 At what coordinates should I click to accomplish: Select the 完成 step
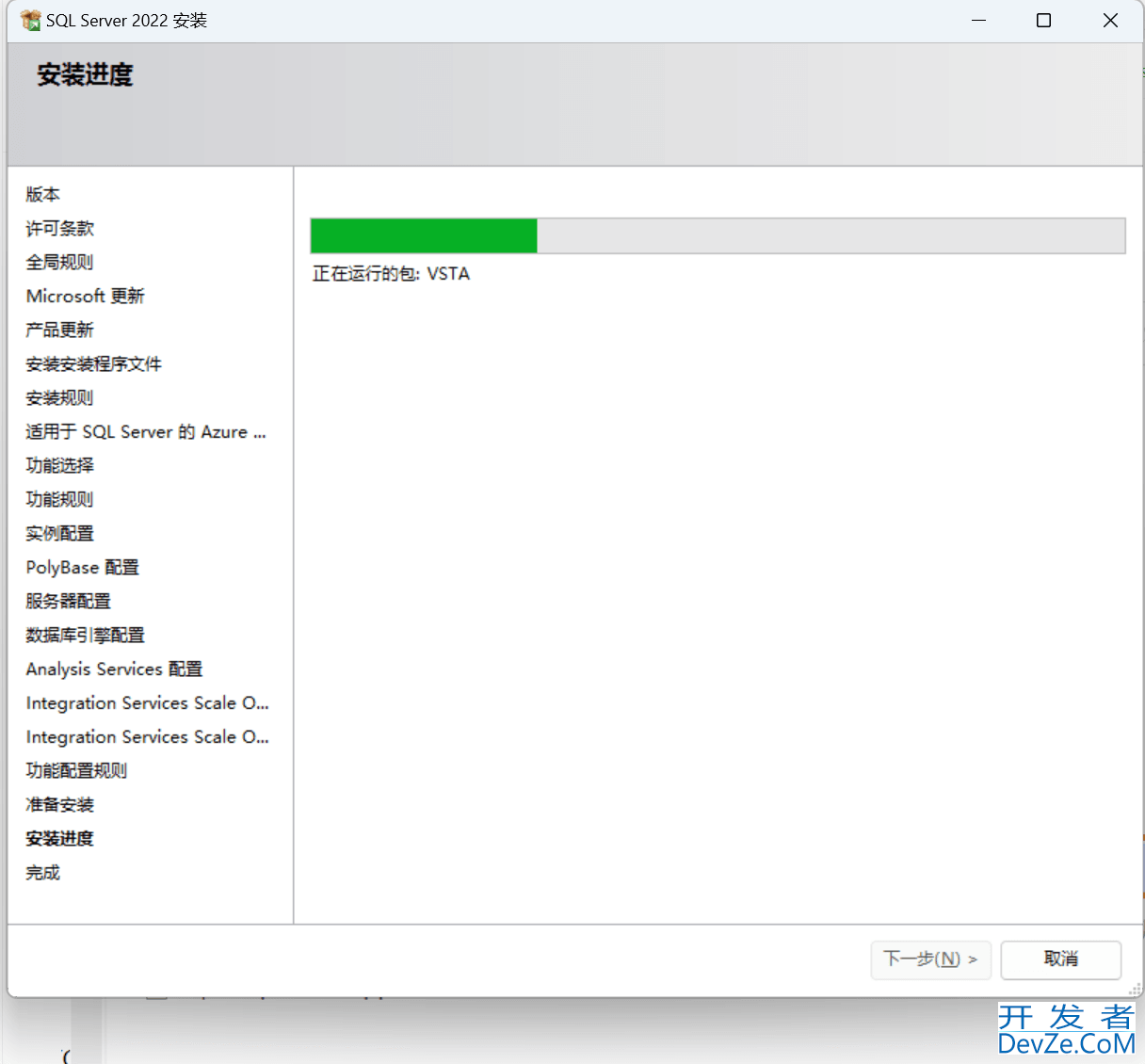click(x=43, y=872)
